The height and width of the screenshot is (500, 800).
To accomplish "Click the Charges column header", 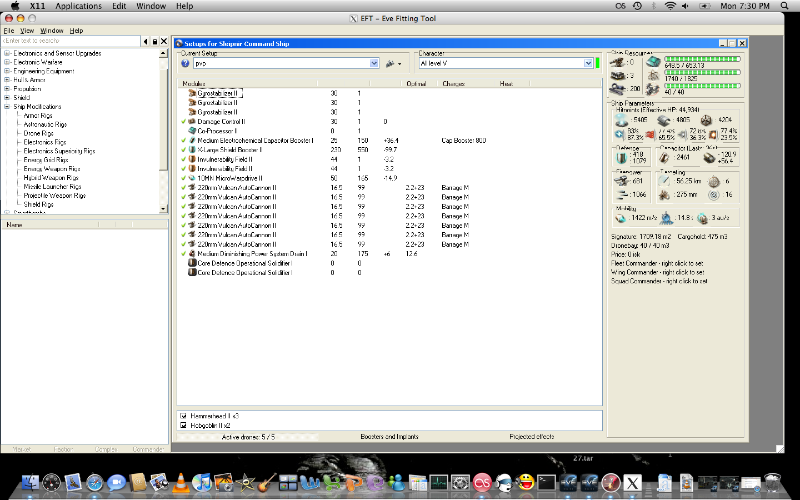I will (454, 84).
